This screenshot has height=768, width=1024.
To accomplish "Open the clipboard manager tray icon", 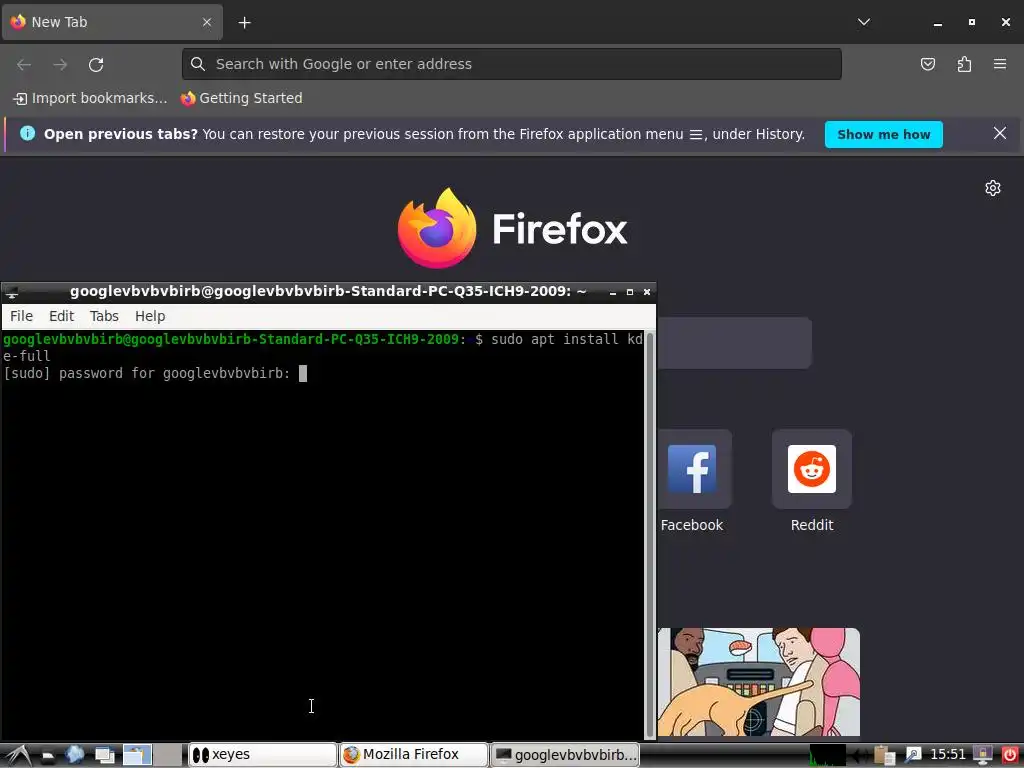I will click(x=884, y=756).
